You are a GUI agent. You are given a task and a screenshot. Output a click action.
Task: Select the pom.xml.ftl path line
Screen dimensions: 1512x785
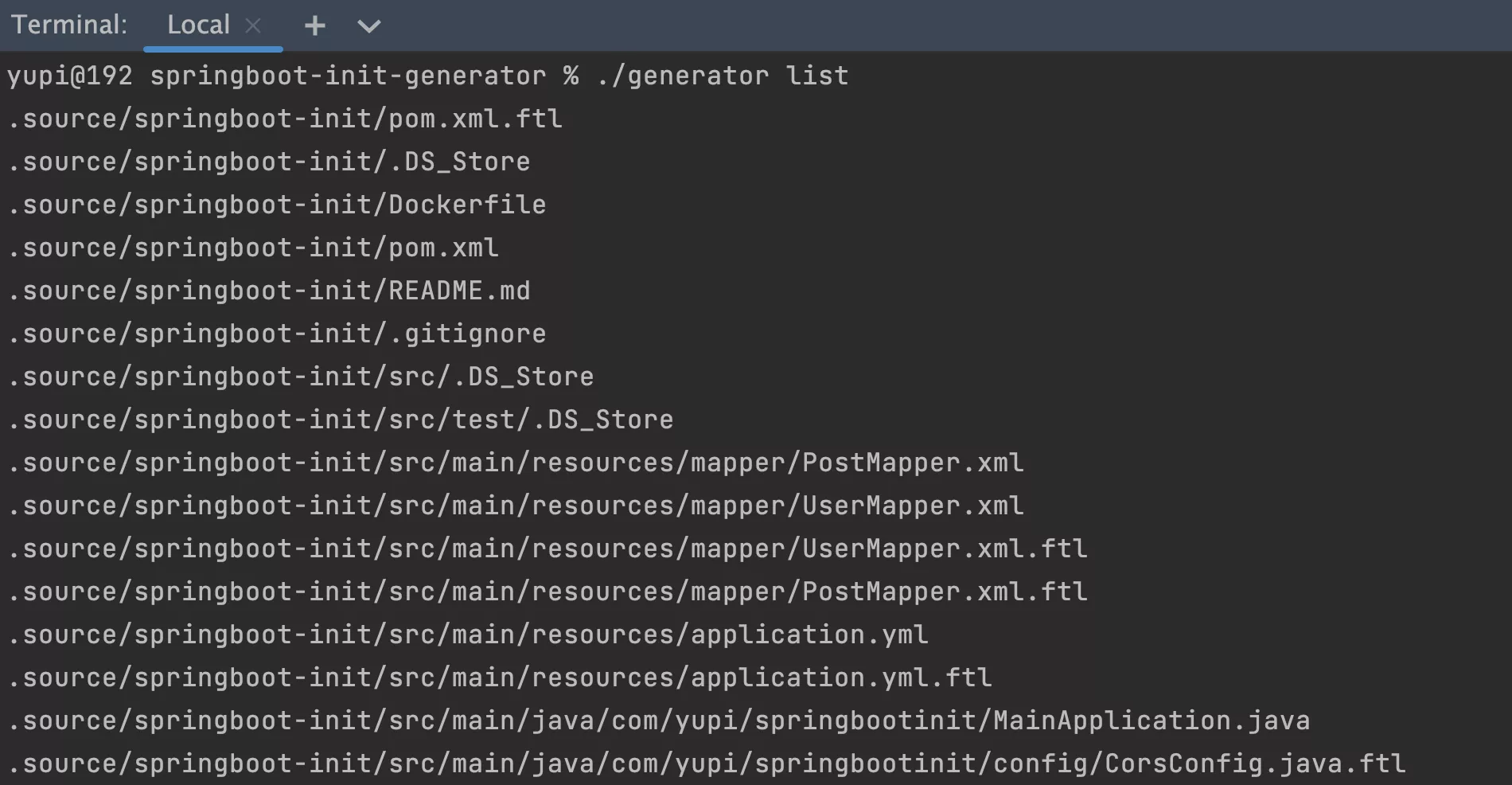click(285, 119)
